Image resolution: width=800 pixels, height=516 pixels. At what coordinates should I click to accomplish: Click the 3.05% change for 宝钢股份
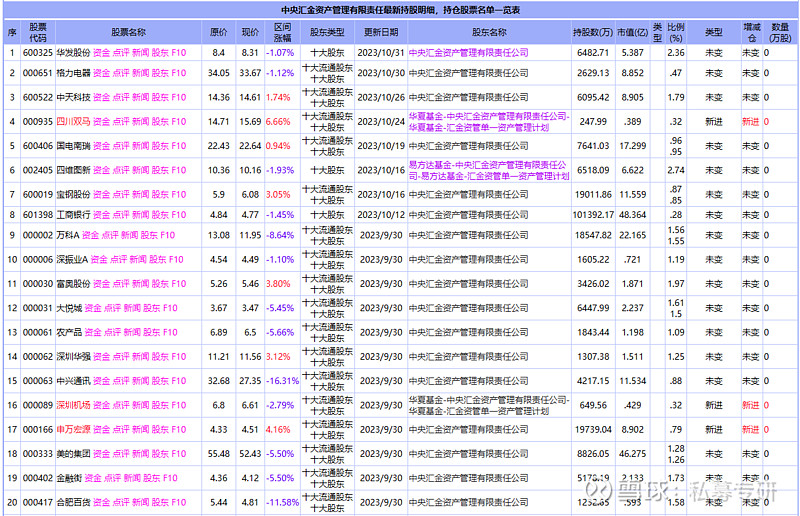pyautogui.click(x=278, y=194)
